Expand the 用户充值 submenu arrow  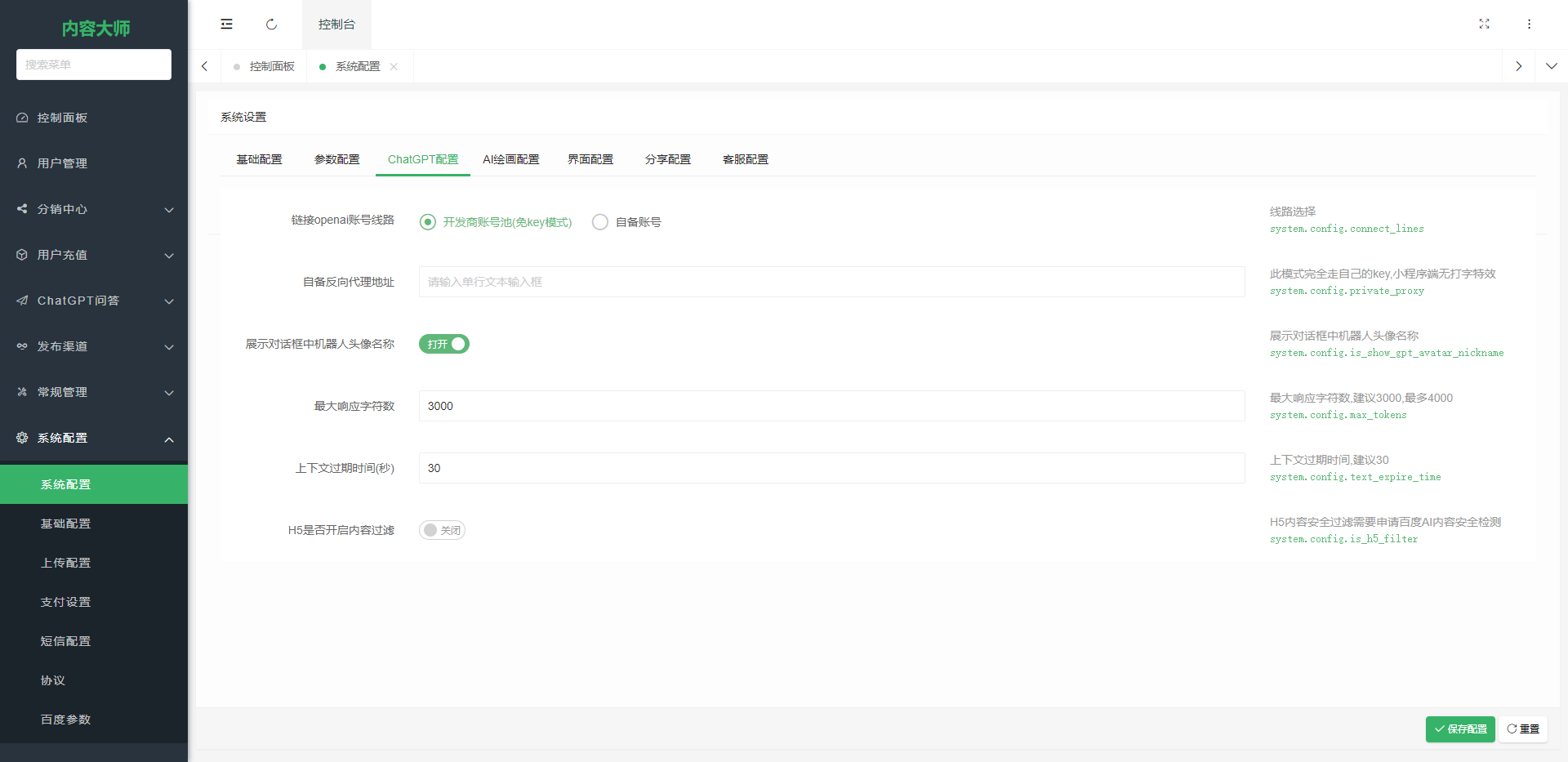[x=169, y=256]
